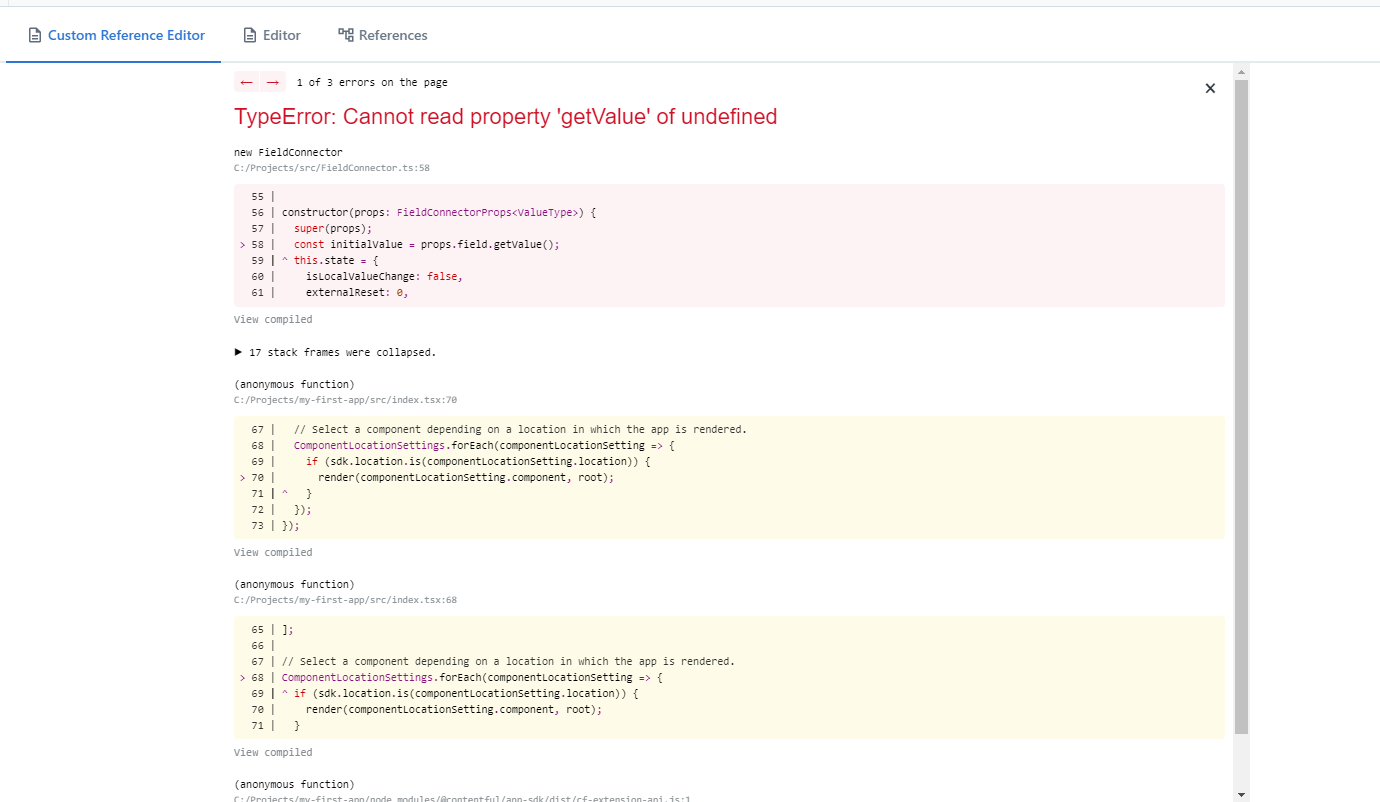Click View compiled under the index.tsx:70 frame
The height and width of the screenshot is (802, 1380).
tap(272, 551)
